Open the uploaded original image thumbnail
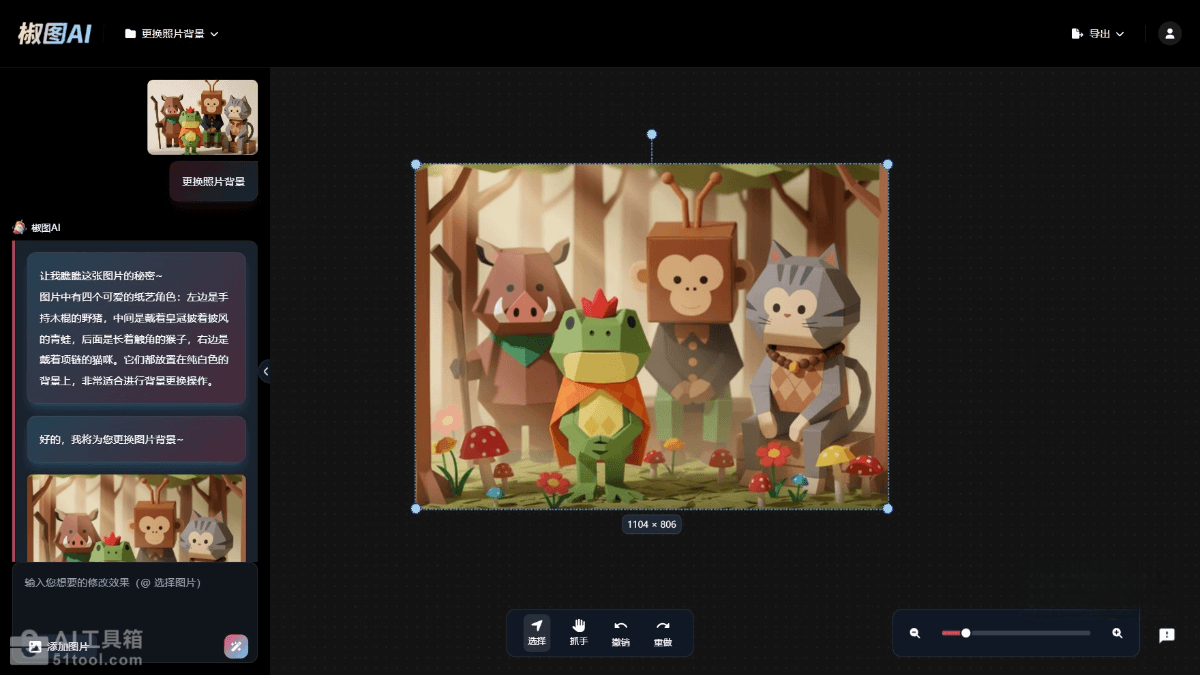Screen dimensions: 1200x675 202,117
